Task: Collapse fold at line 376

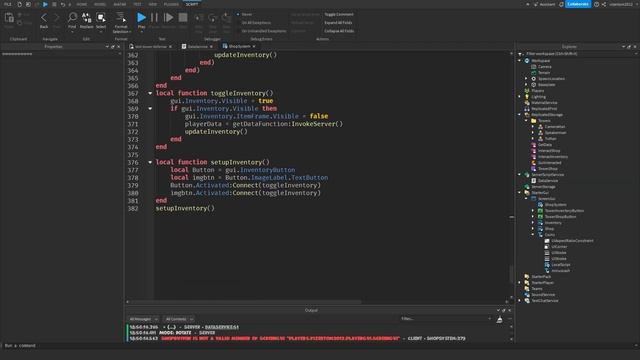Action: pyautogui.click(x=150, y=162)
